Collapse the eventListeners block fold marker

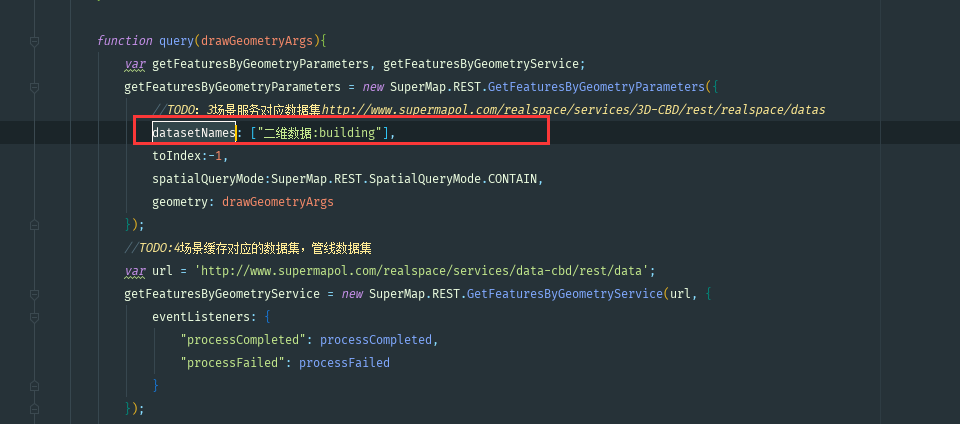(34, 317)
